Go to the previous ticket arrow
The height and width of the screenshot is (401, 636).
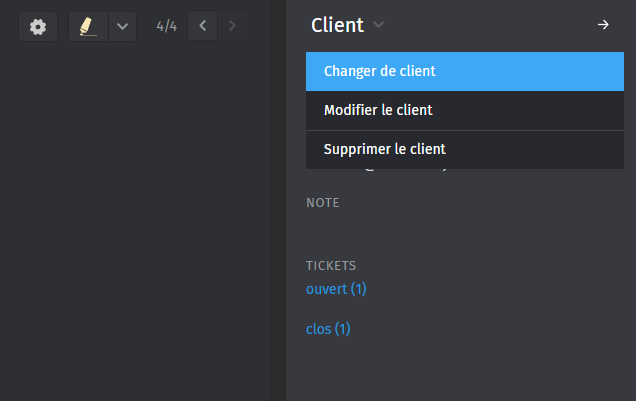click(203, 26)
